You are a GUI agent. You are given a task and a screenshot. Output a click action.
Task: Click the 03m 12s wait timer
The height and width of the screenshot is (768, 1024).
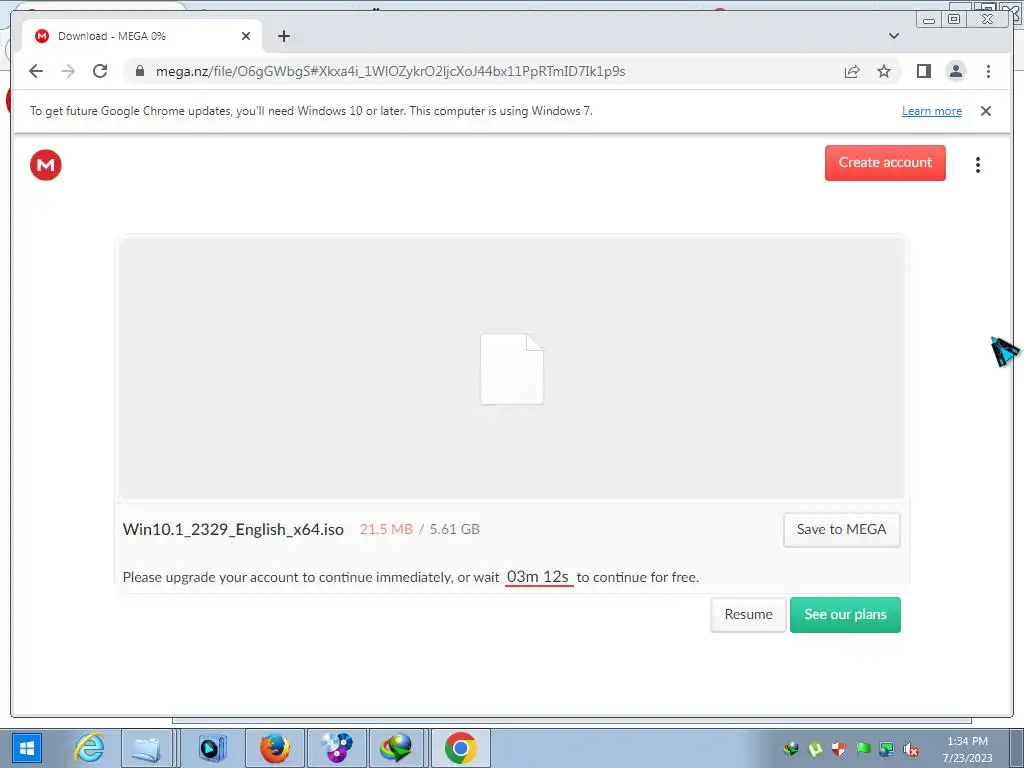click(538, 577)
